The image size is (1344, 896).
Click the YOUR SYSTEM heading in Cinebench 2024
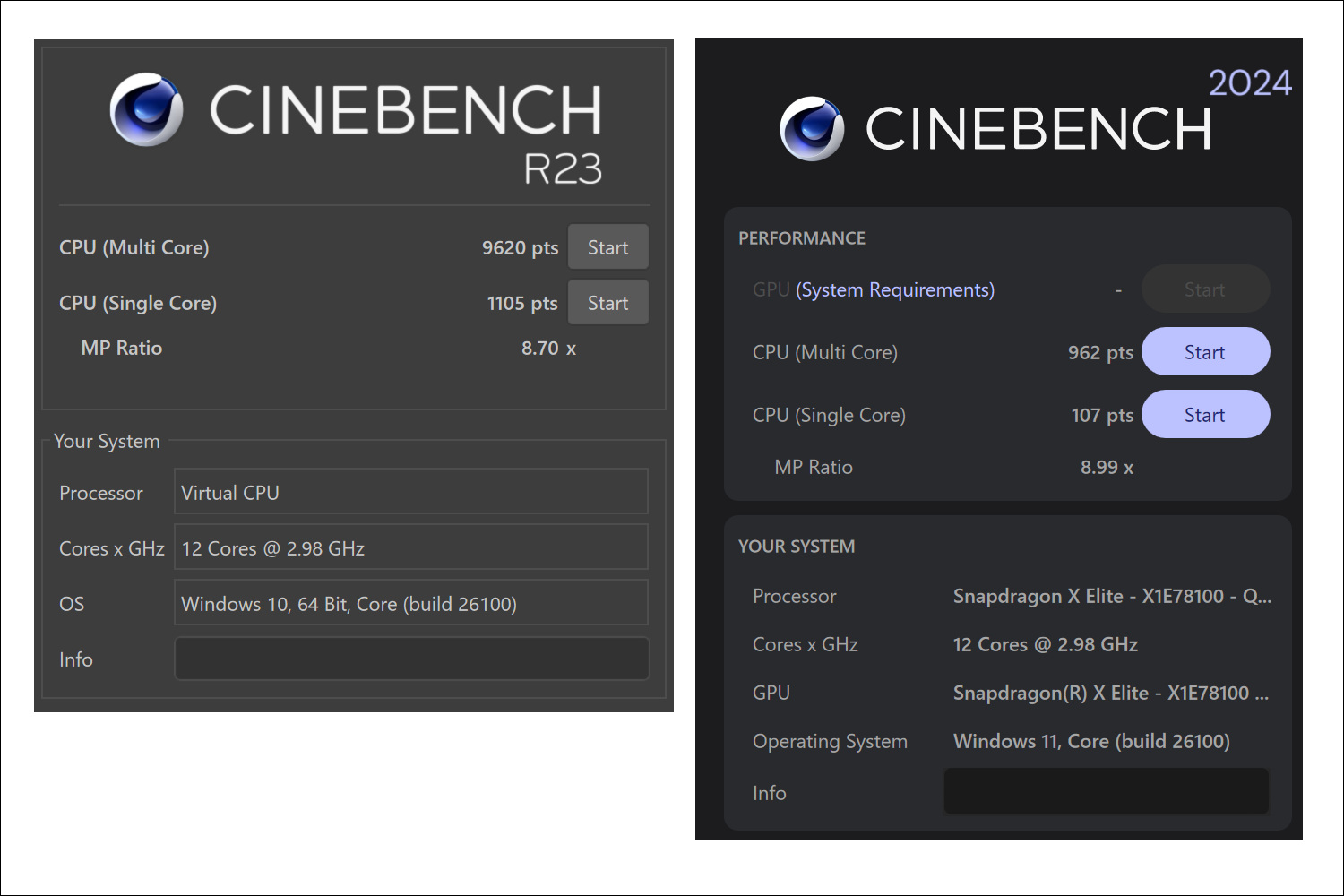click(797, 547)
